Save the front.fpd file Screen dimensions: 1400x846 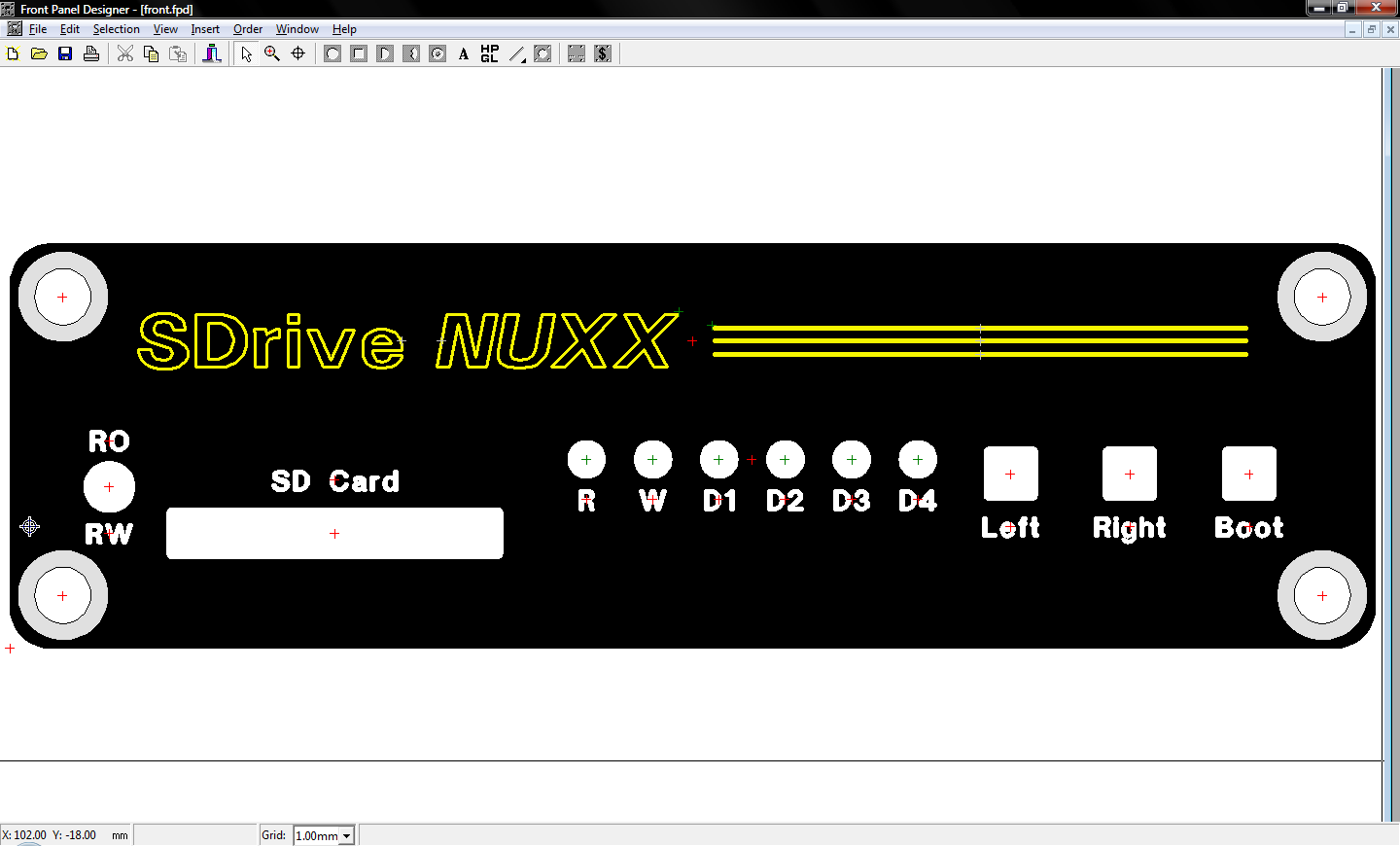coord(65,54)
